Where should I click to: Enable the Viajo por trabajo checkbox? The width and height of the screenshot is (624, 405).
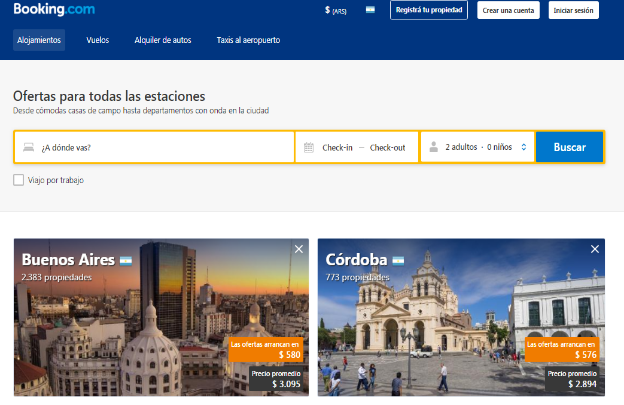tap(19, 180)
